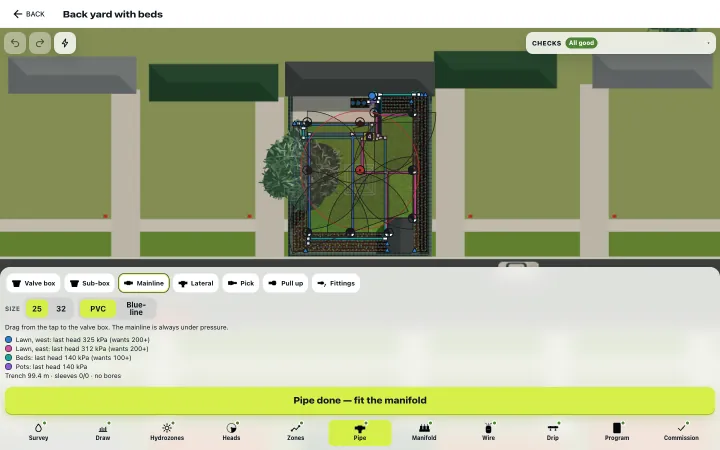Choose the Pull up tool
This screenshot has height=450, width=720.
(x=286, y=283)
